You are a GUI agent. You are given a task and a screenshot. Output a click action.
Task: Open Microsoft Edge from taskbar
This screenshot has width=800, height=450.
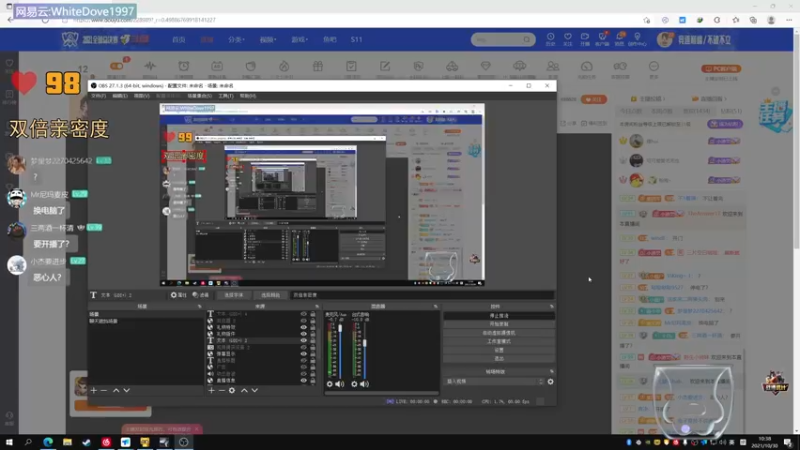(x=48, y=442)
